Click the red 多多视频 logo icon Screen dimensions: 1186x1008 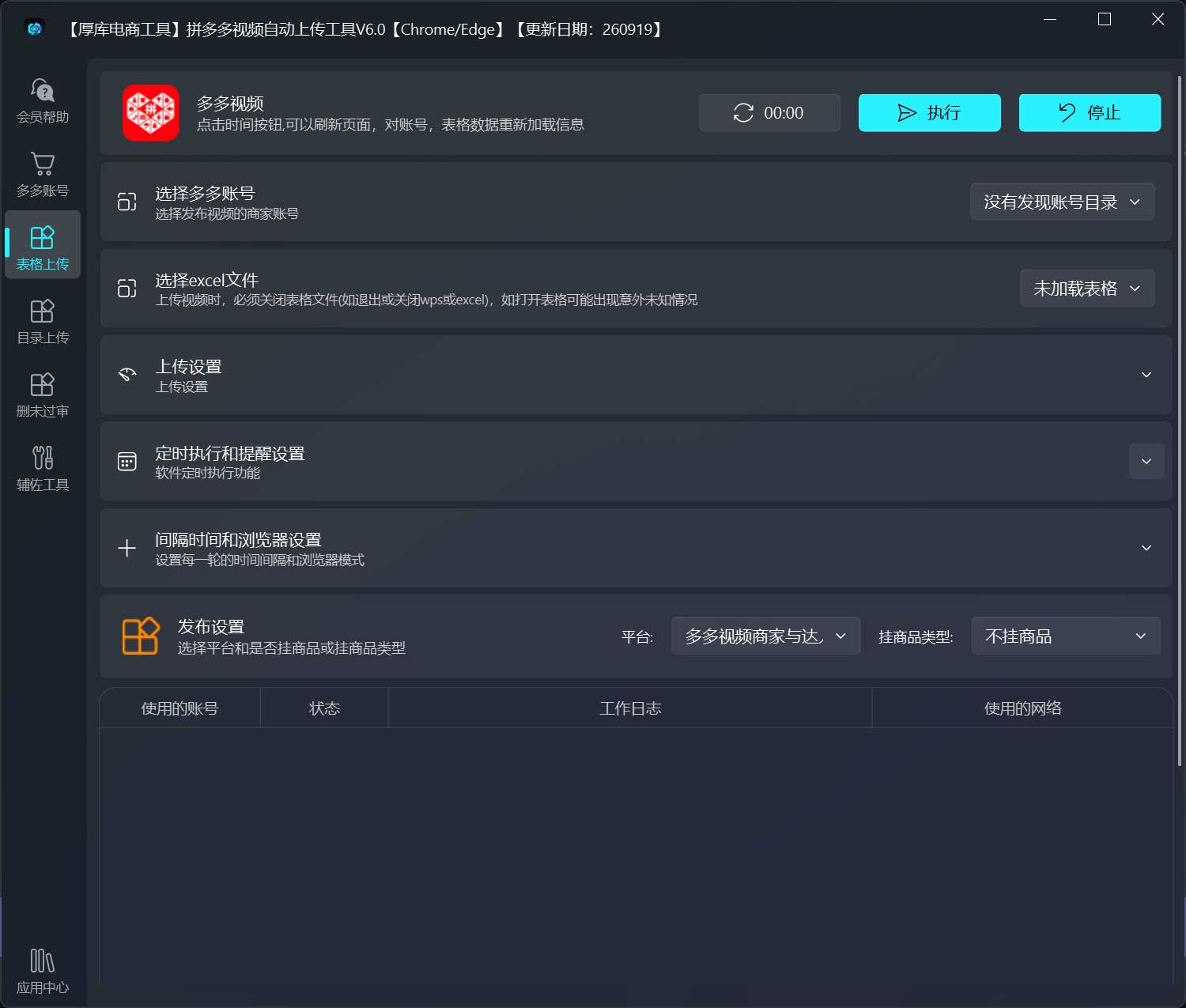pyautogui.click(x=150, y=112)
